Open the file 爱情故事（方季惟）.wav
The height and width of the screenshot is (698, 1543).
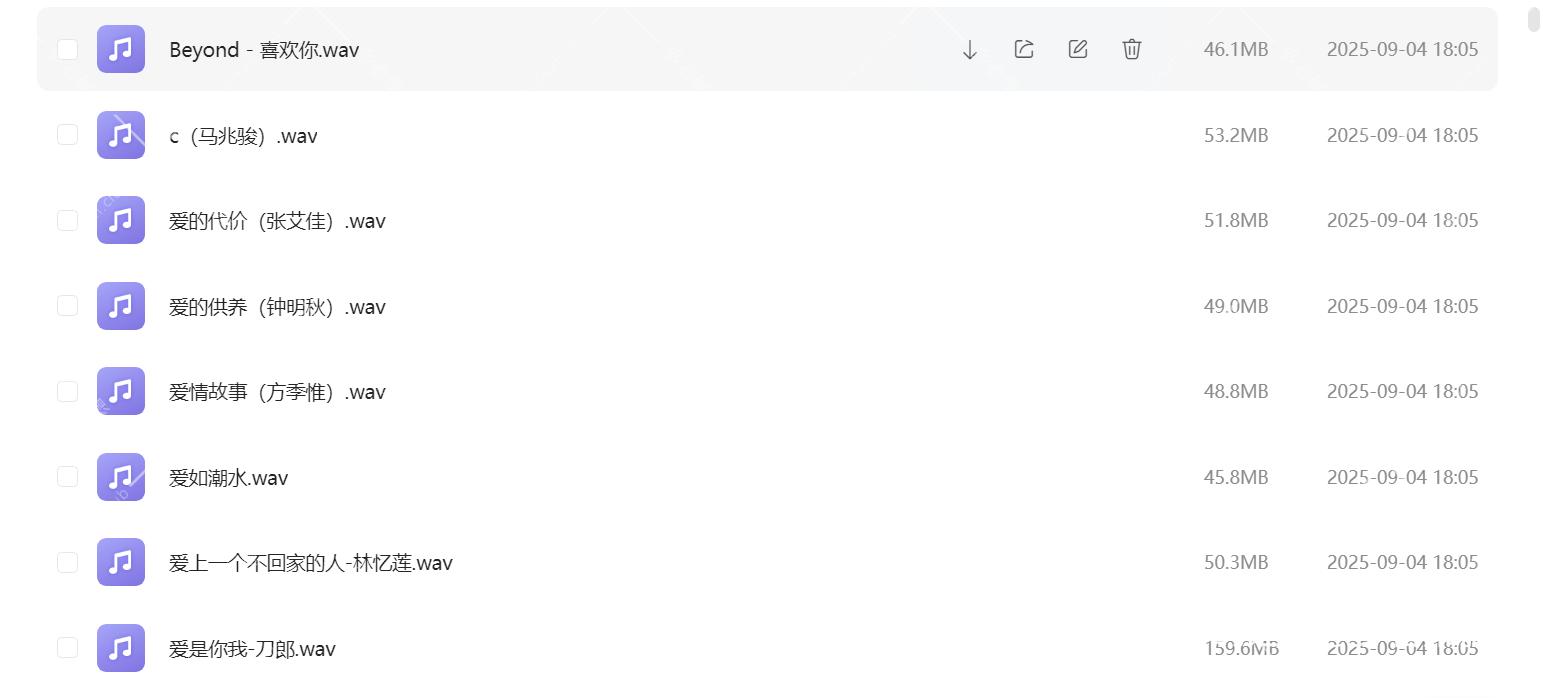(277, 391)
